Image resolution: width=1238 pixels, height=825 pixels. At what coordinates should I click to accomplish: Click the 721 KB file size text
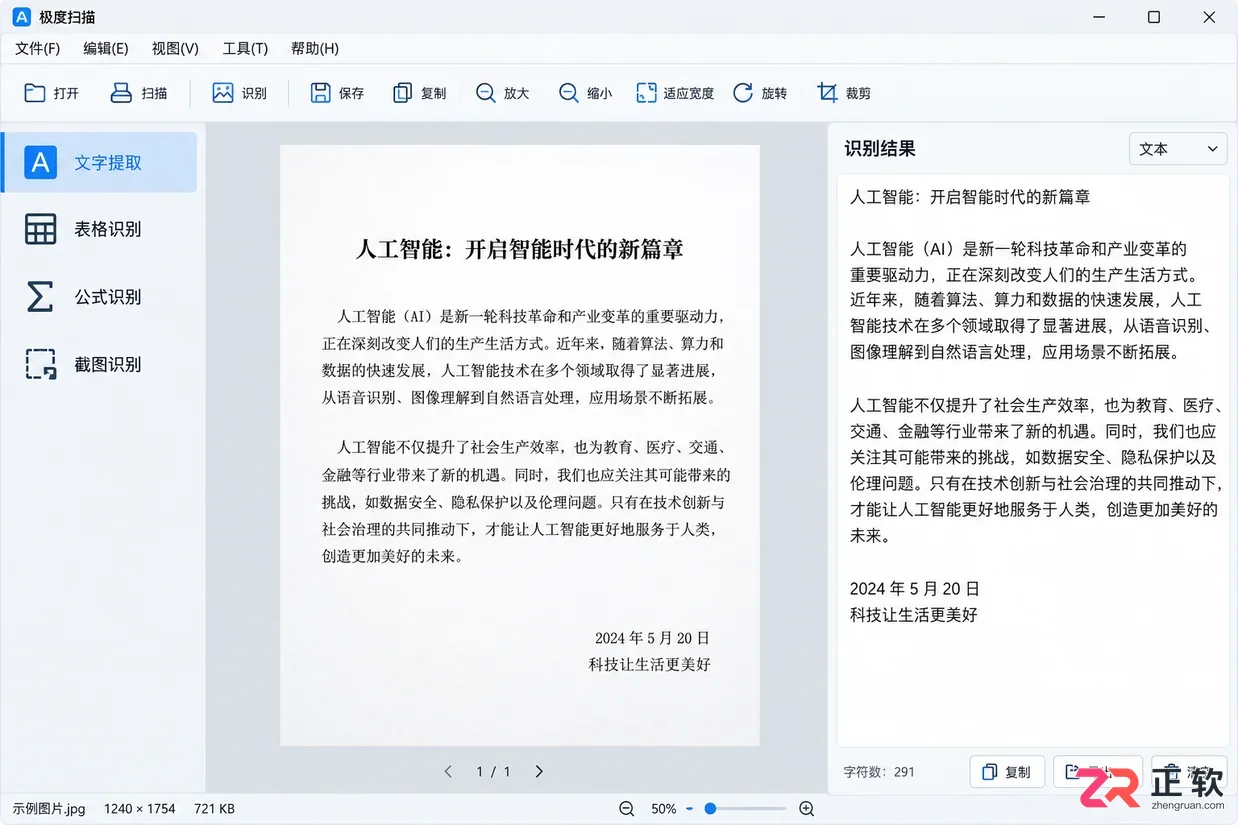coord(214,808)
